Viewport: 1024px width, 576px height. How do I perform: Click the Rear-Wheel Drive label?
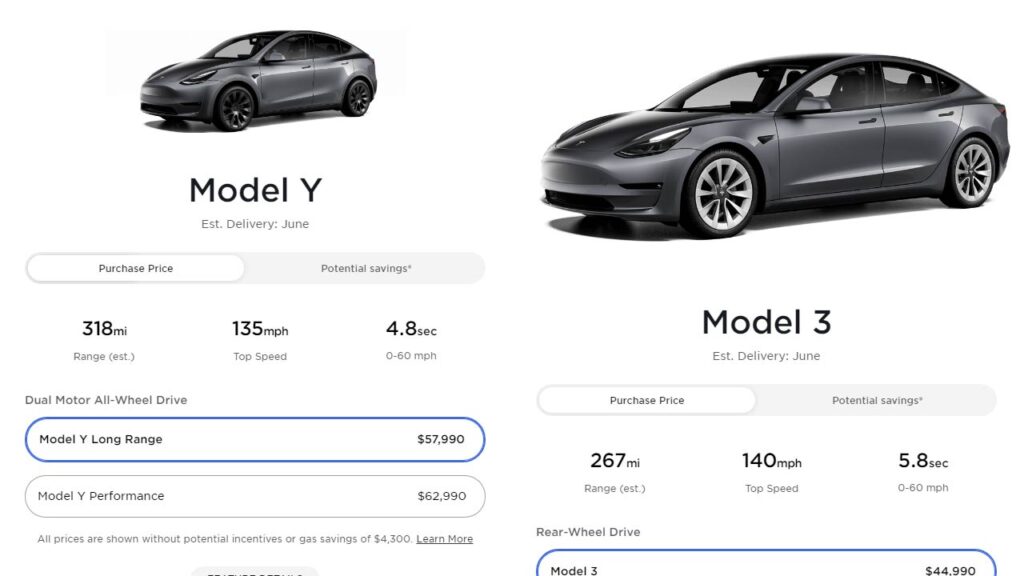588,532
